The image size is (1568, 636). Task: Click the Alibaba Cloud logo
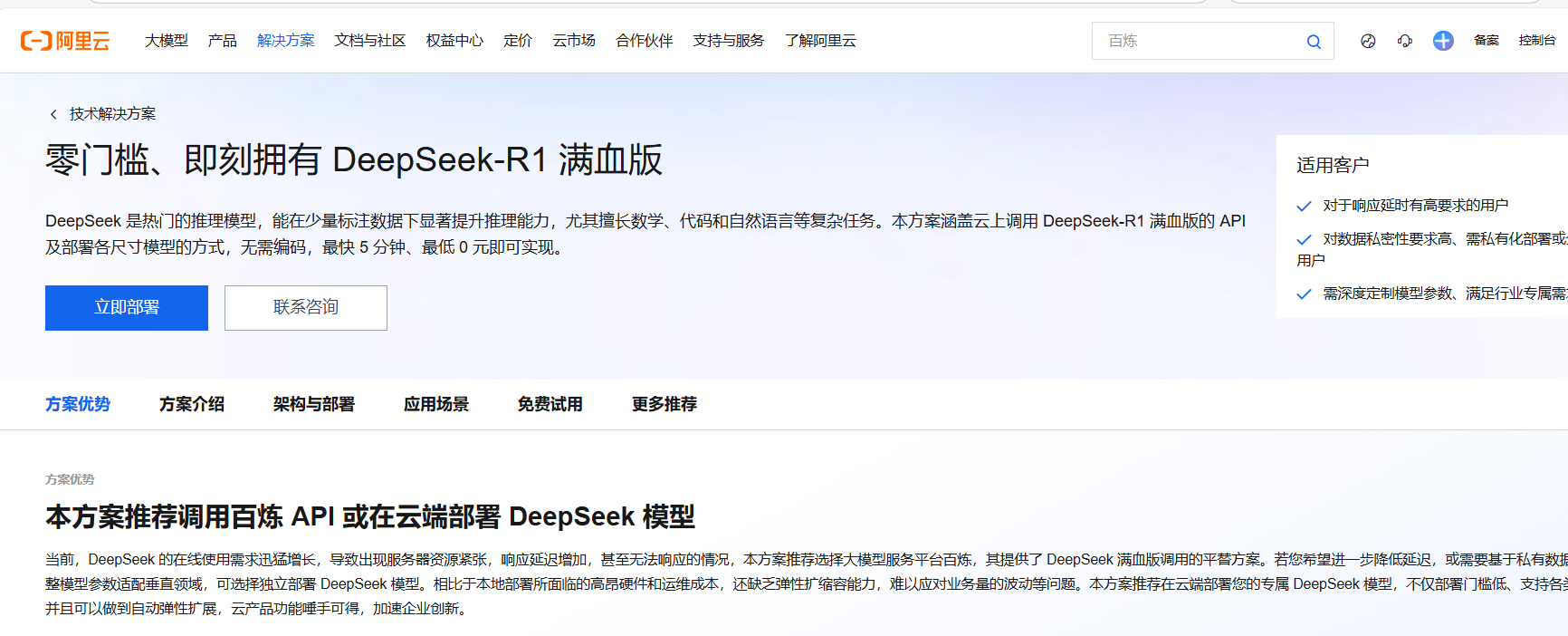coord(65,41)
